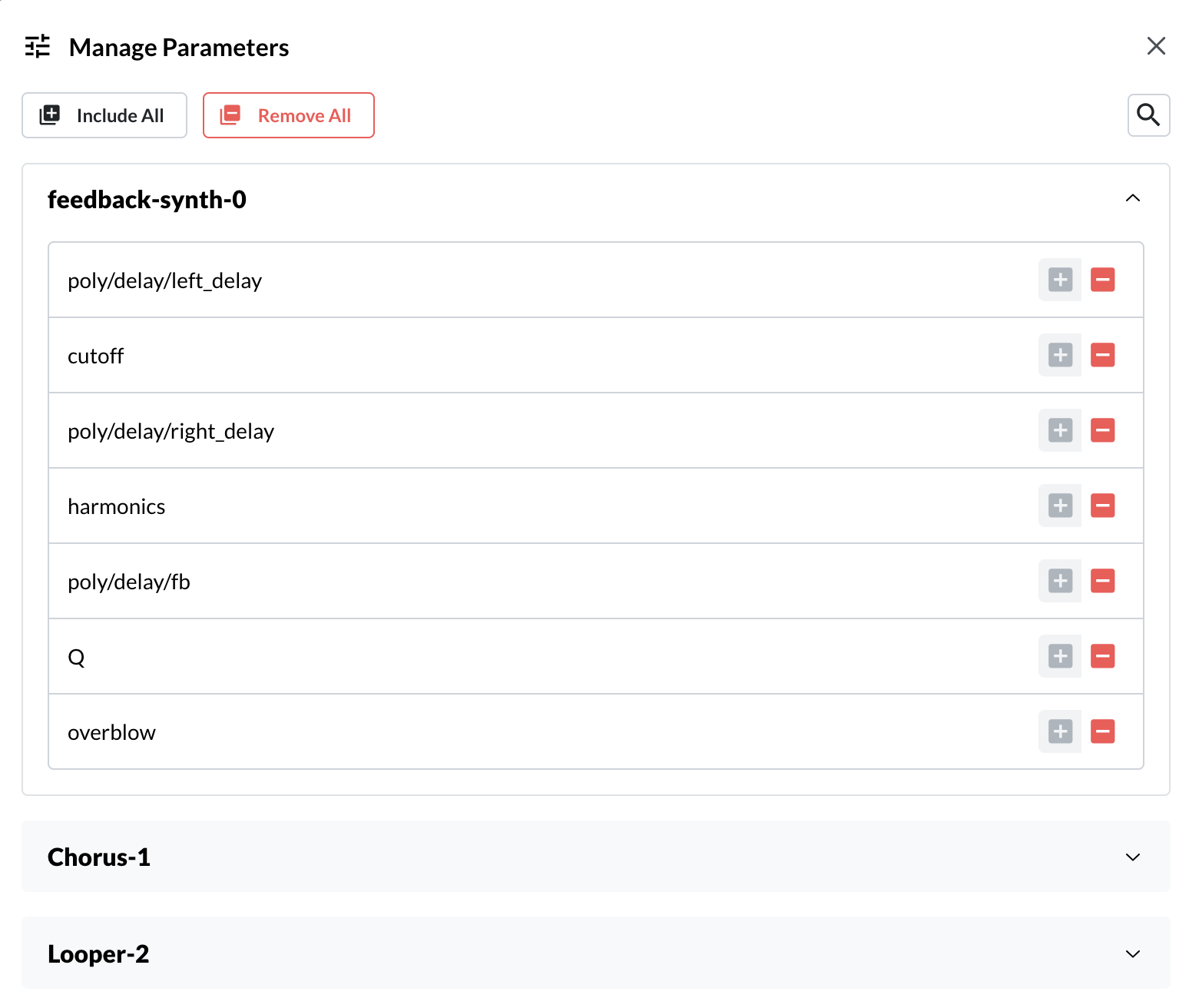Click the Remove All button
This screenshot has height=1008, width=1189.
(x=289, y=115)
